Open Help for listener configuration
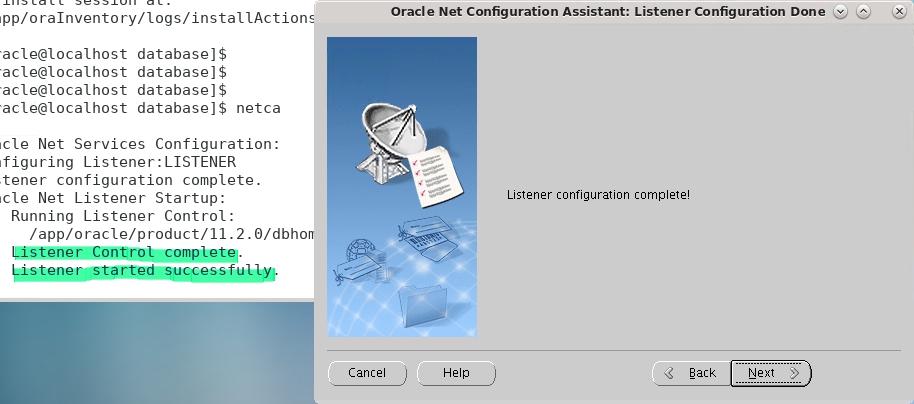 pos(456,373)
